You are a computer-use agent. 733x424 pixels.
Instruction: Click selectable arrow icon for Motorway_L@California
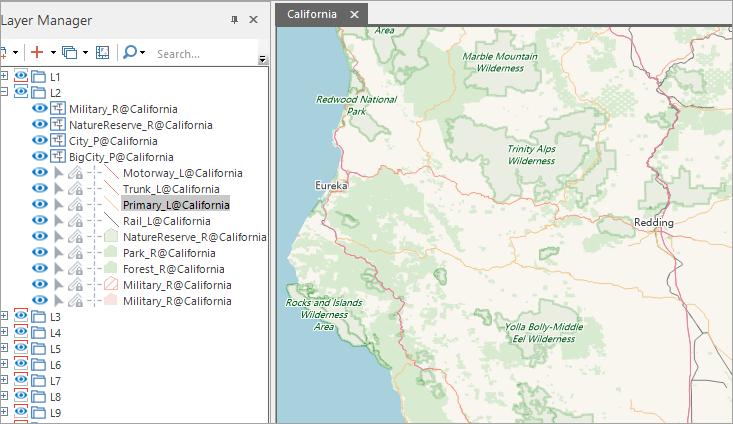pyautogui.click(x=58, y=173)
